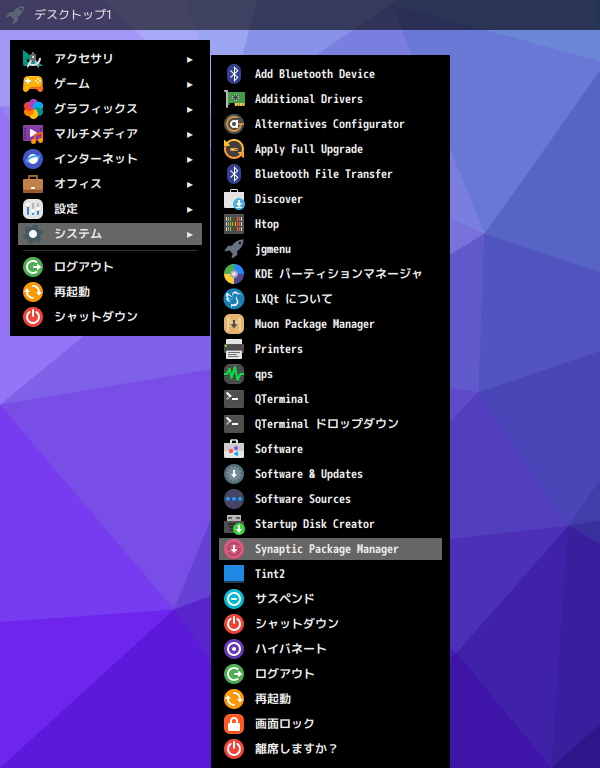Click the Bluetooth File Transfer icon

tap(234, 174)
